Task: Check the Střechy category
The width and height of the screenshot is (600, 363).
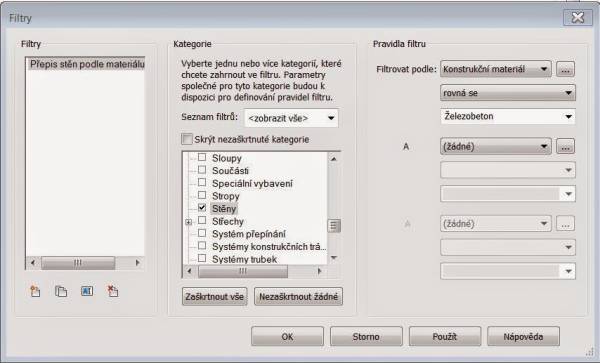Action: tap(202, 221)
